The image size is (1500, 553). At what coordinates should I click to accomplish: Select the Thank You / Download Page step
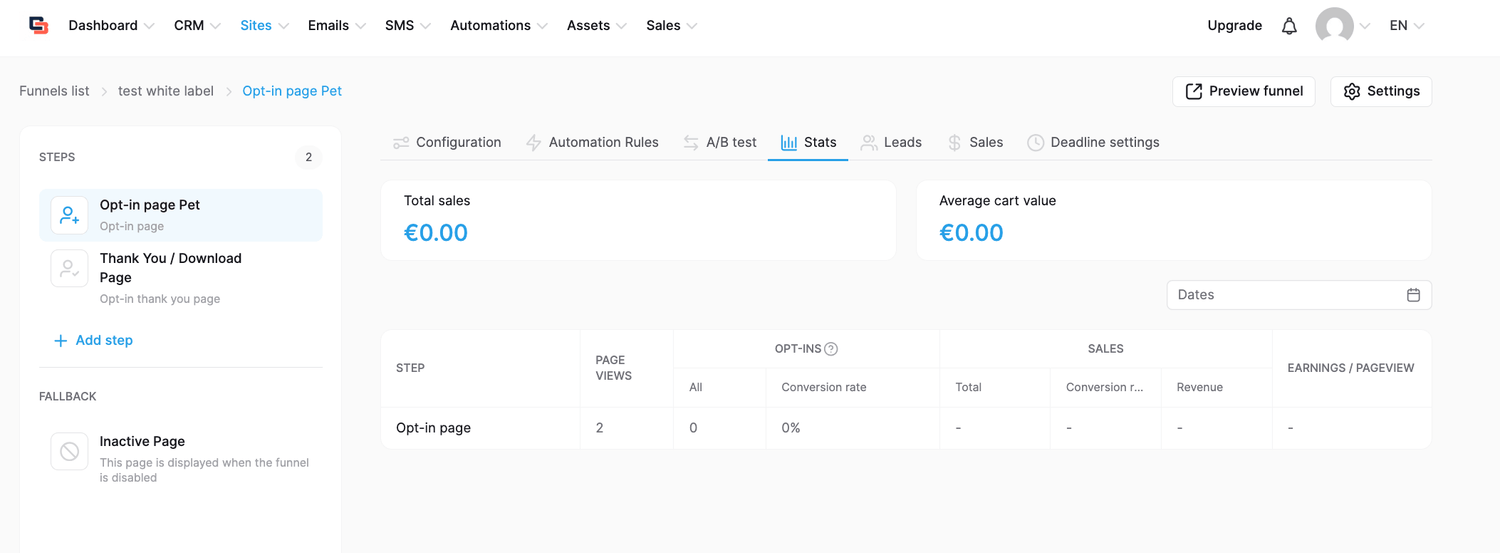(181, 277)
